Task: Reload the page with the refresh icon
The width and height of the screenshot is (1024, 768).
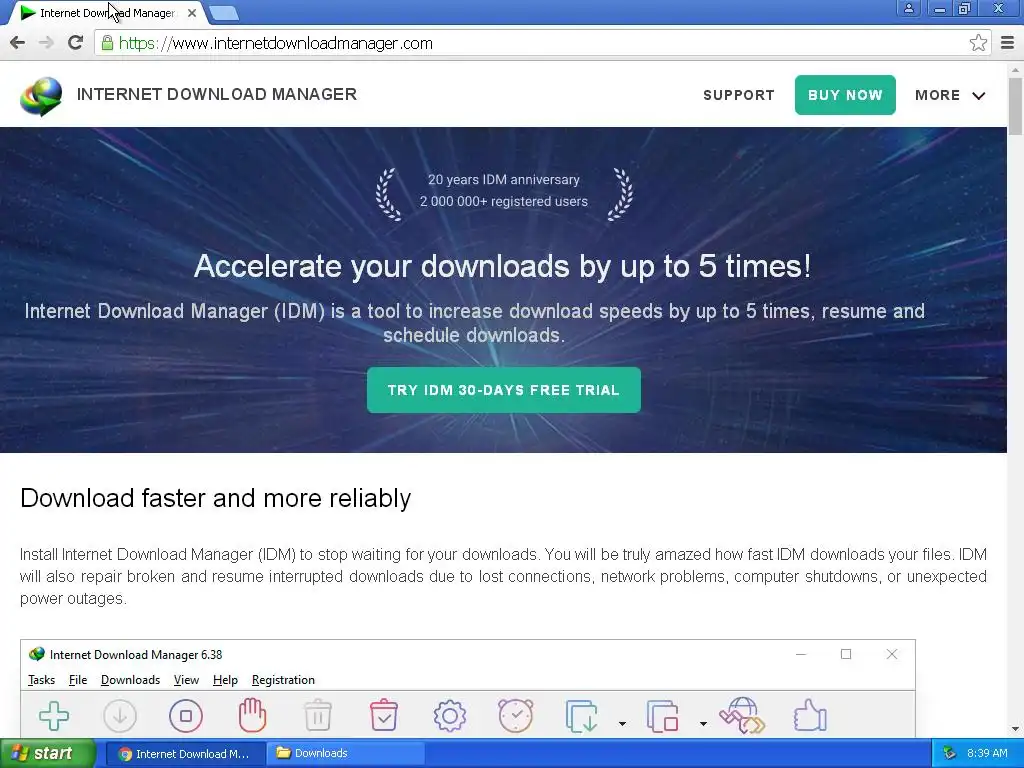Action: click(x=76, y=43)
